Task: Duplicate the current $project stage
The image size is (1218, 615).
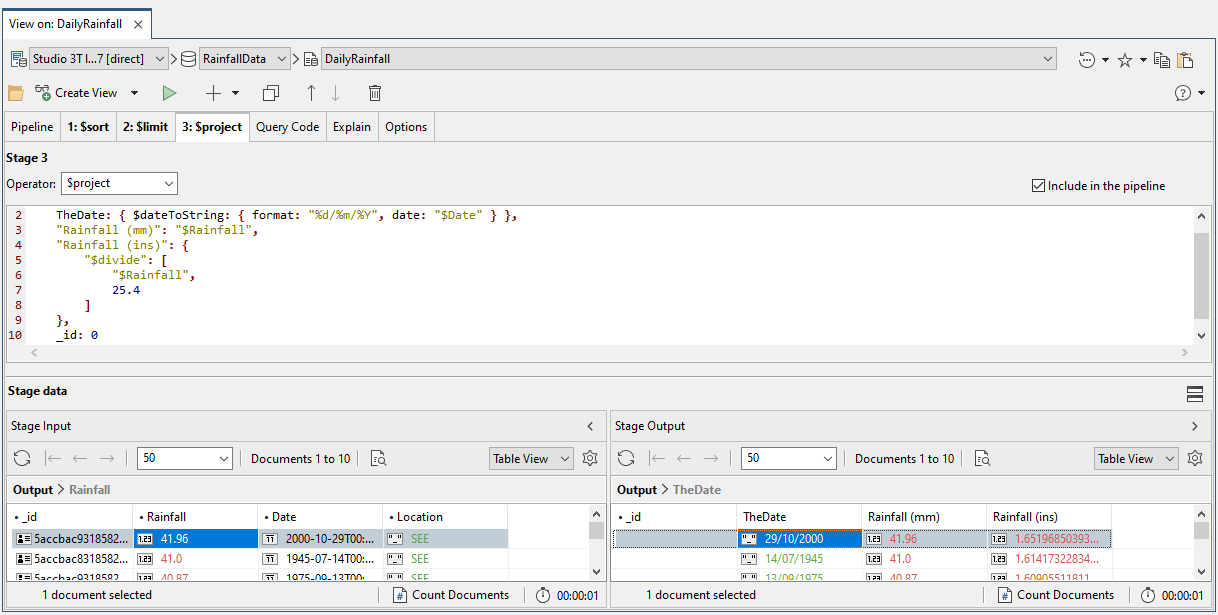Action: coord(270,92)
